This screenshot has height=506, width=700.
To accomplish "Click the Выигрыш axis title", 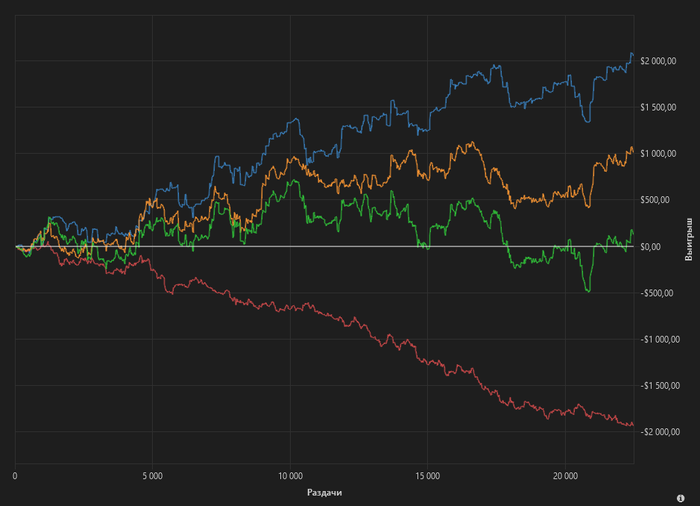I will pyautogui.click(x=689, y=239).
